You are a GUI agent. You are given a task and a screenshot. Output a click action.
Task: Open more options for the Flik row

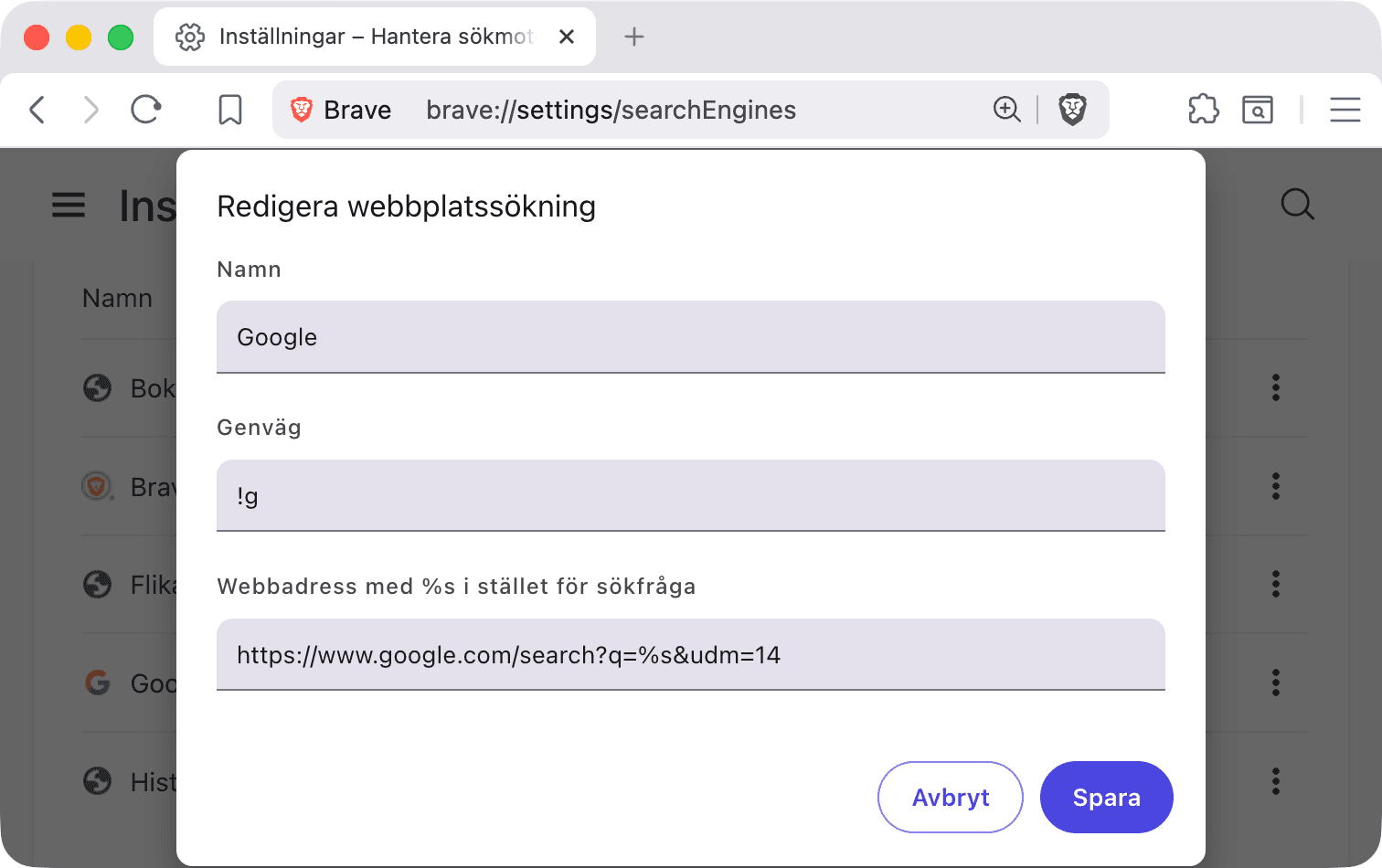tap(1276, 584)
